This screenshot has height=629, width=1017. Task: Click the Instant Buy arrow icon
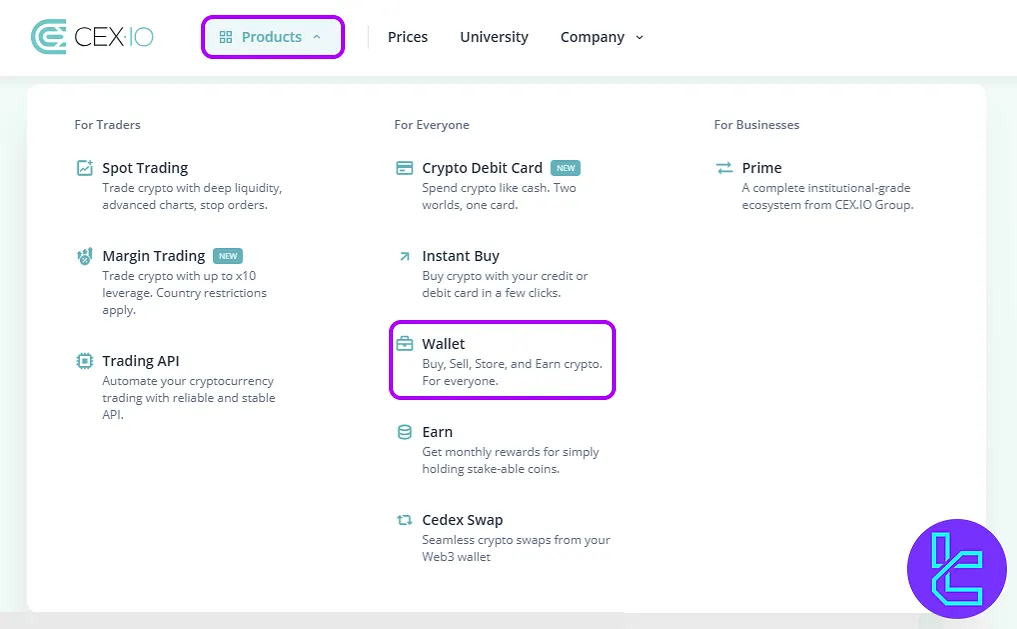tap(404, 256)
